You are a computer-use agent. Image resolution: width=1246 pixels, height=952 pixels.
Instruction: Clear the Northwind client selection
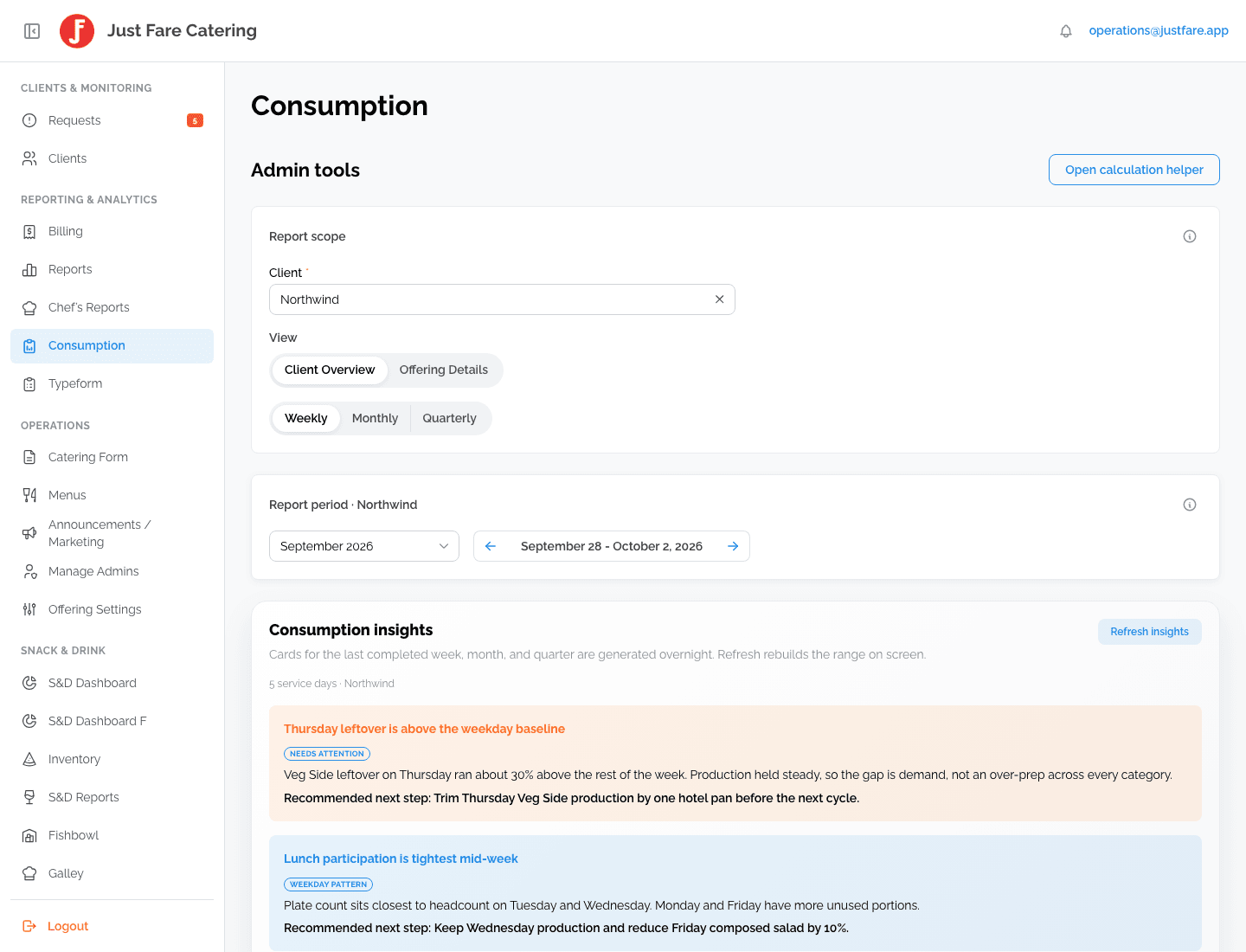[x=719, y=299]
